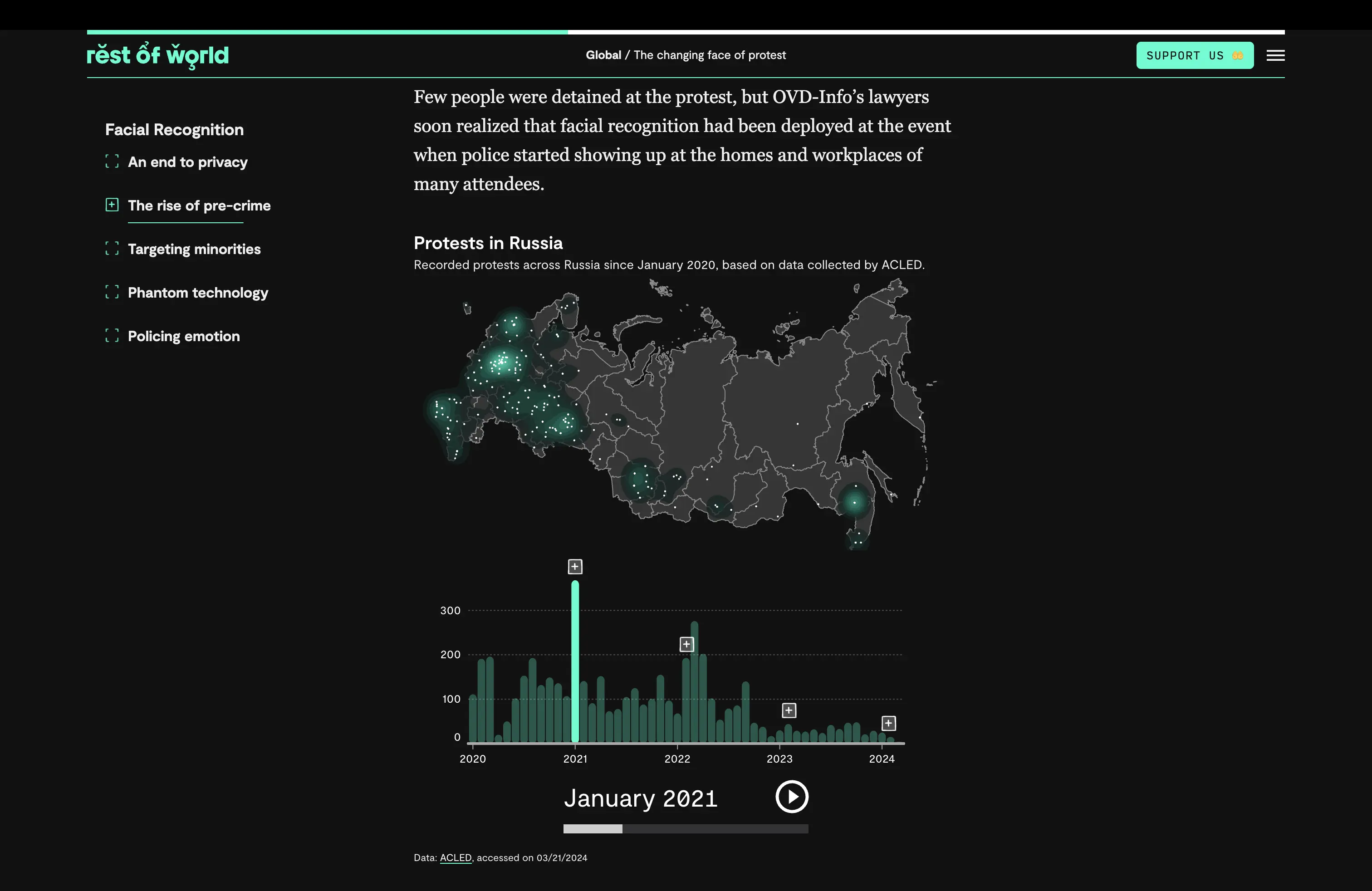Click plus icon beside The rise of pre-crime
The height and width of the screenshot is (891, 1372).
[112, 205]
